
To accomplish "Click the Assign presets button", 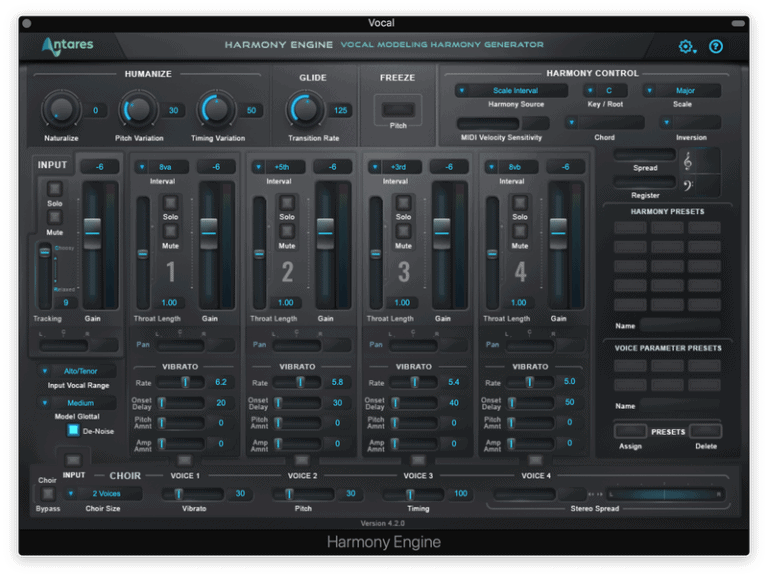I will point(630,431).
